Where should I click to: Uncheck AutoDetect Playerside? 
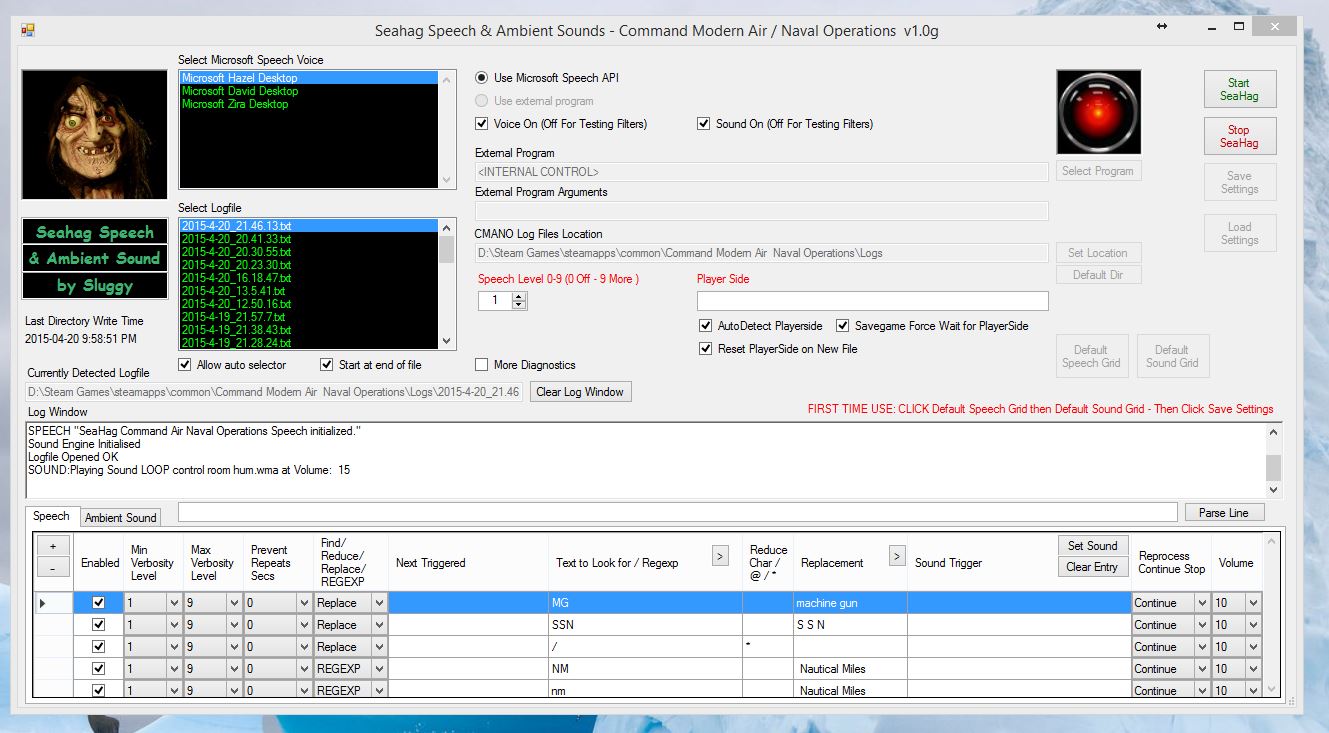pos(706,326)
